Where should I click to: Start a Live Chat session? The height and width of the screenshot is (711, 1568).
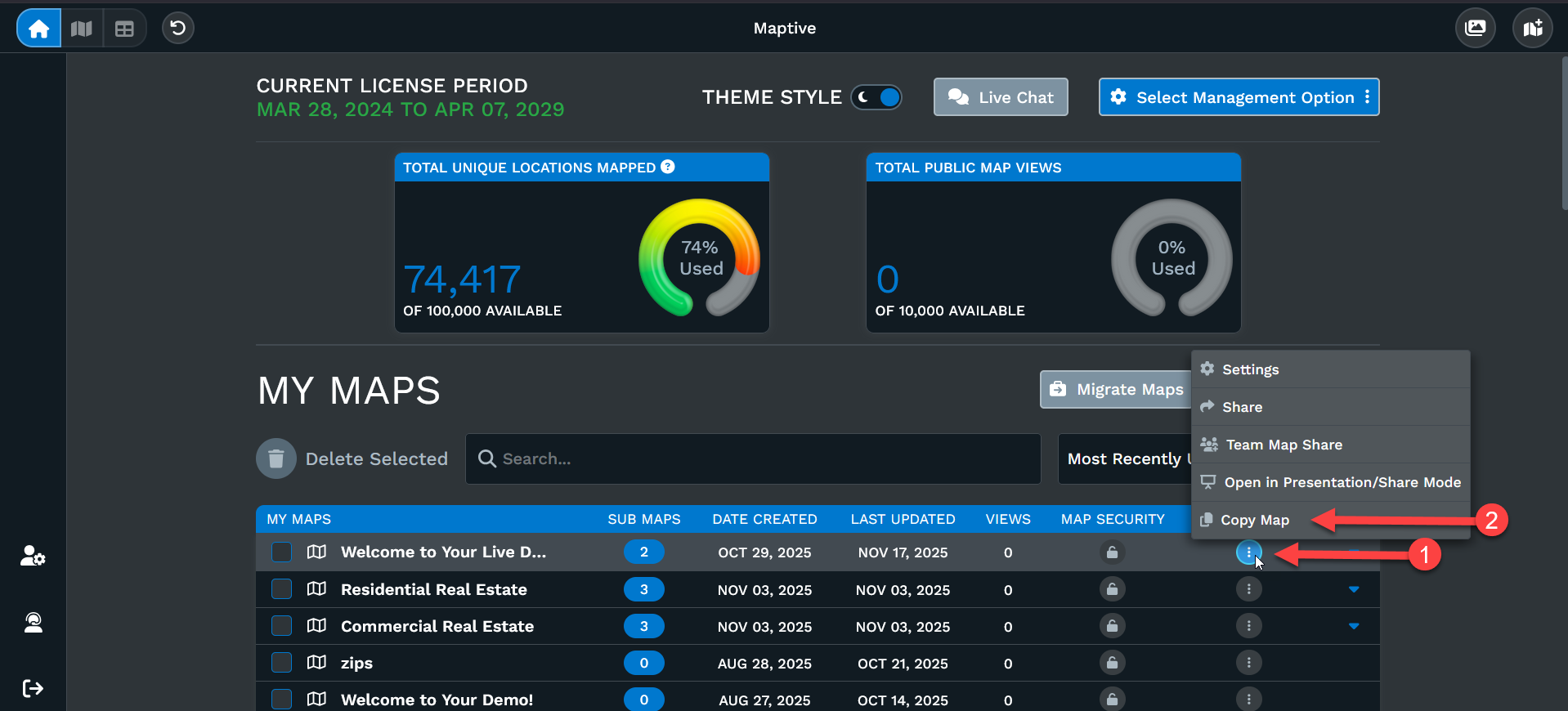[1001, 97]
